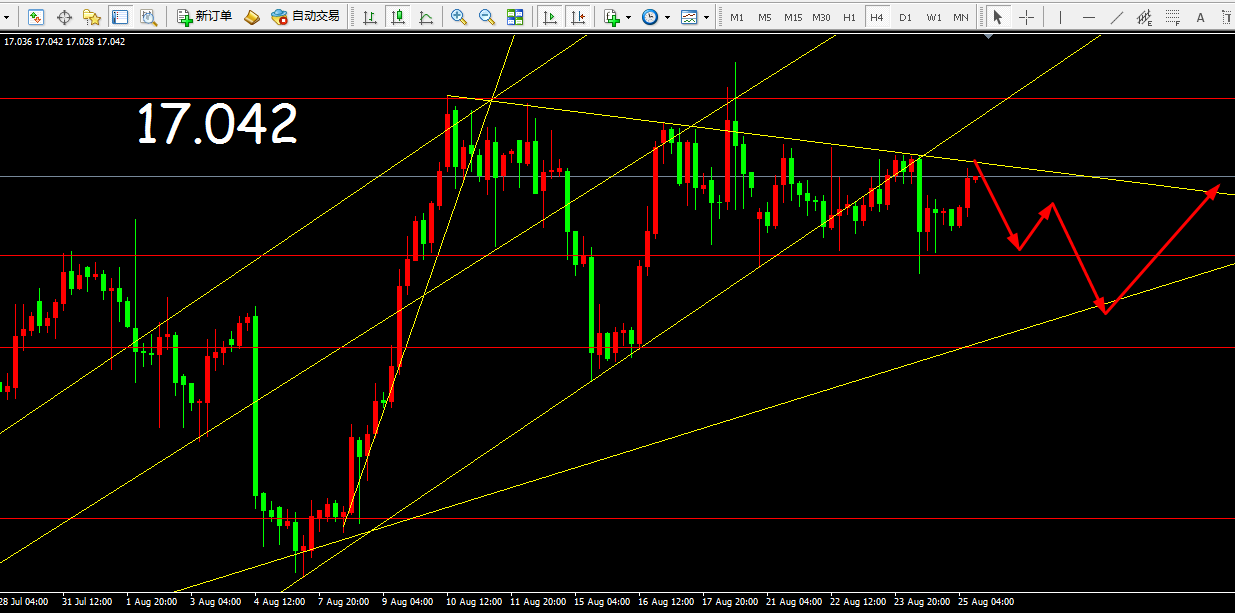
Task: Select the horizontal line tool
Action: 1089,17
